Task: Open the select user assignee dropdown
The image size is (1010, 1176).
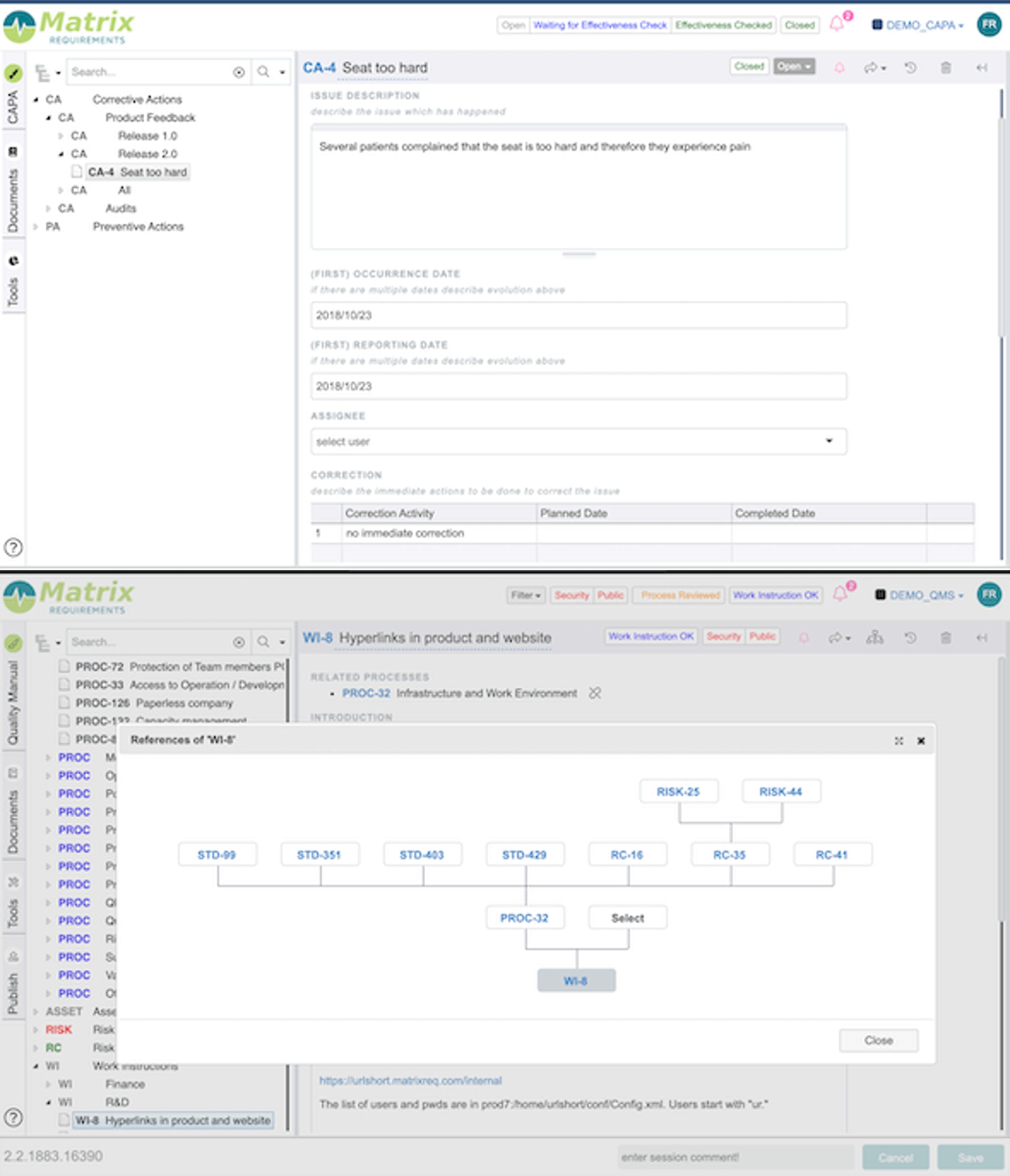Action: 578,441
